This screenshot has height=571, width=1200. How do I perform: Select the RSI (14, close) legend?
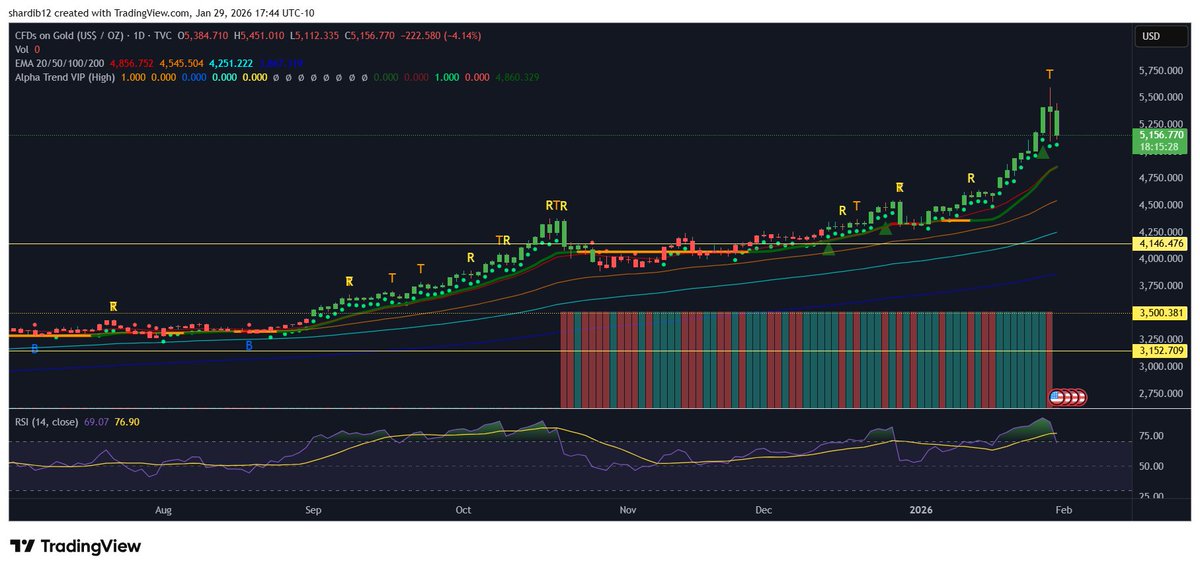pyautogui.click(x=48, y=422)
